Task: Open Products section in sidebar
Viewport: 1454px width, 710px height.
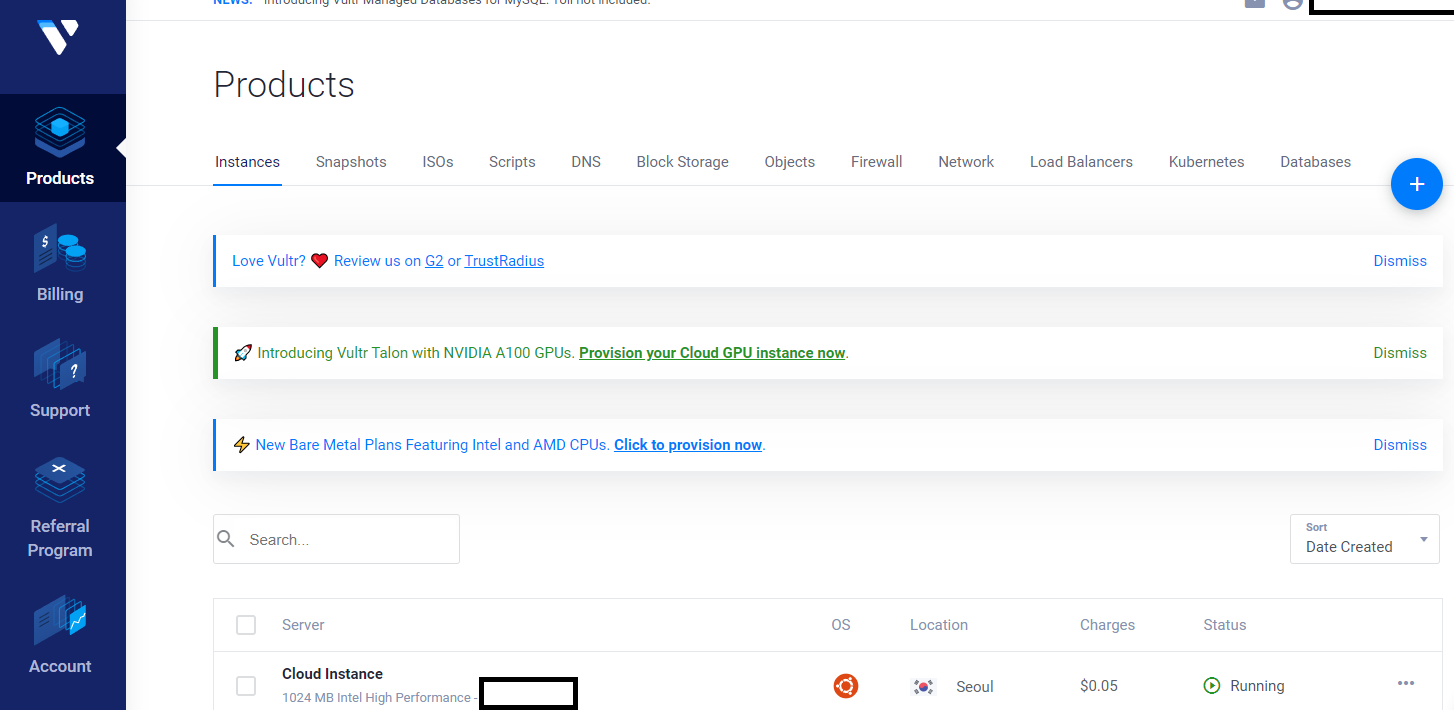Action: [60, 148]
